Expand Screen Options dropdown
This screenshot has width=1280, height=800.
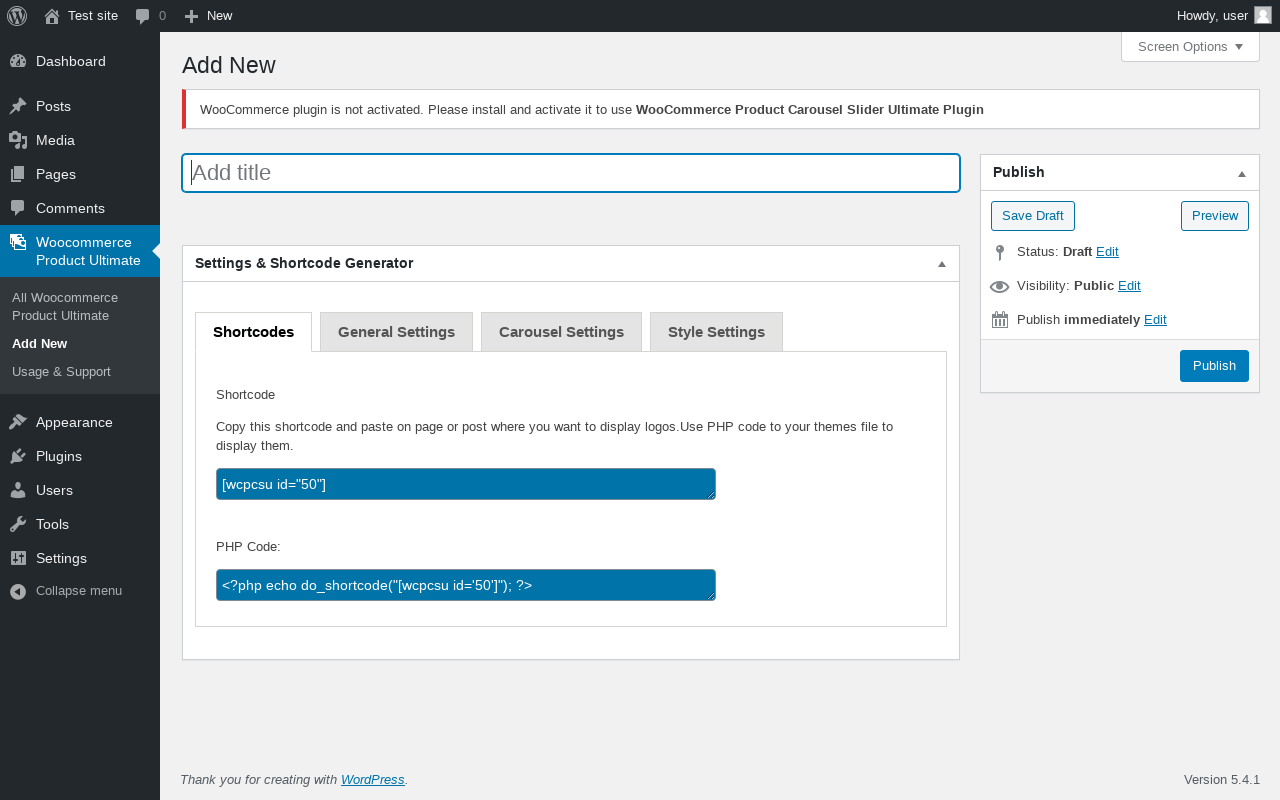(1190, 46)
